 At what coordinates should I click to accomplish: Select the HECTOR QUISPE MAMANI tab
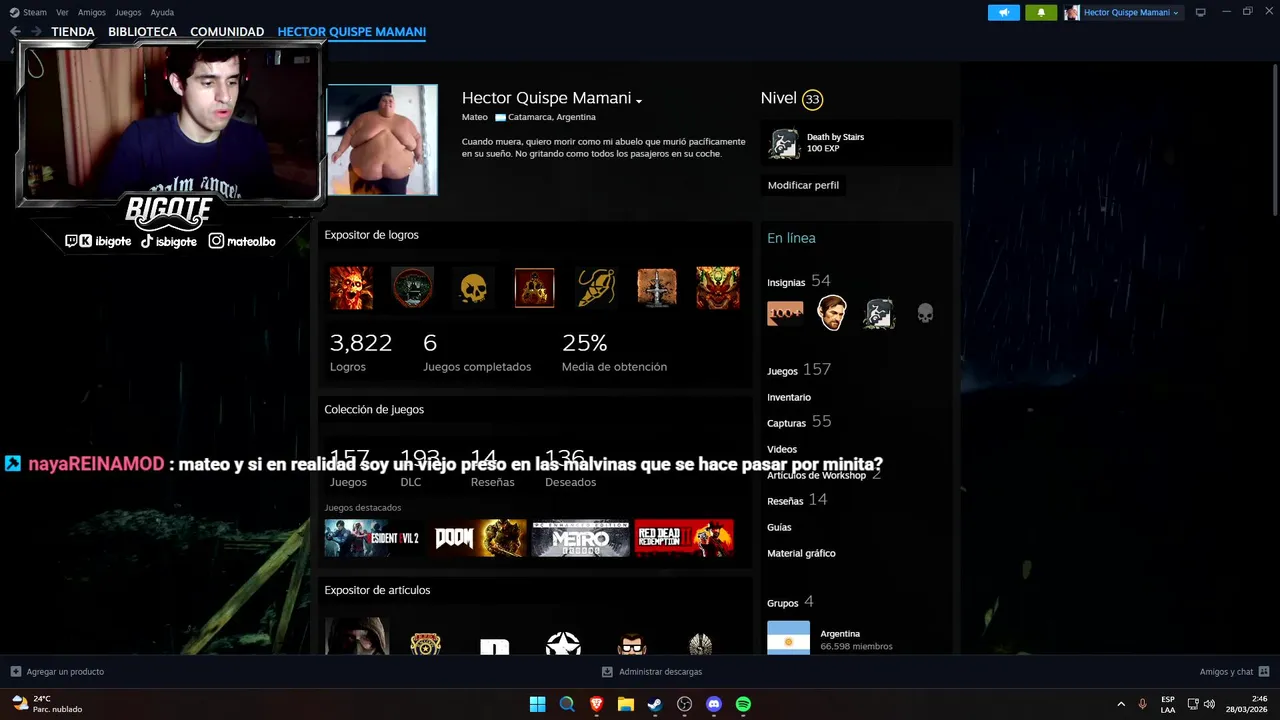pos(352,32)
